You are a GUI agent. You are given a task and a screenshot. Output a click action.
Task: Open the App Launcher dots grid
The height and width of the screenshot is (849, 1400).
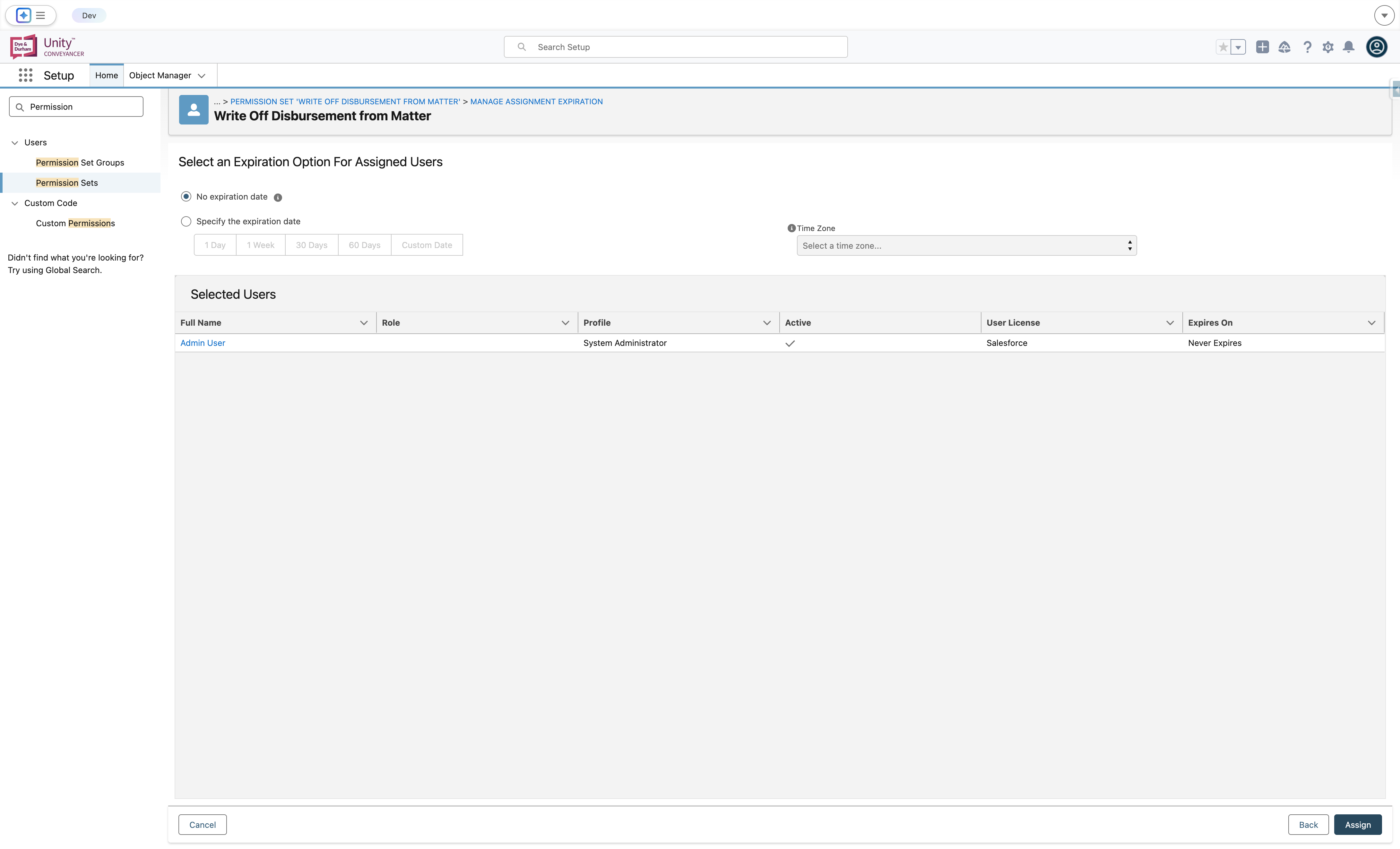(26, 75)
